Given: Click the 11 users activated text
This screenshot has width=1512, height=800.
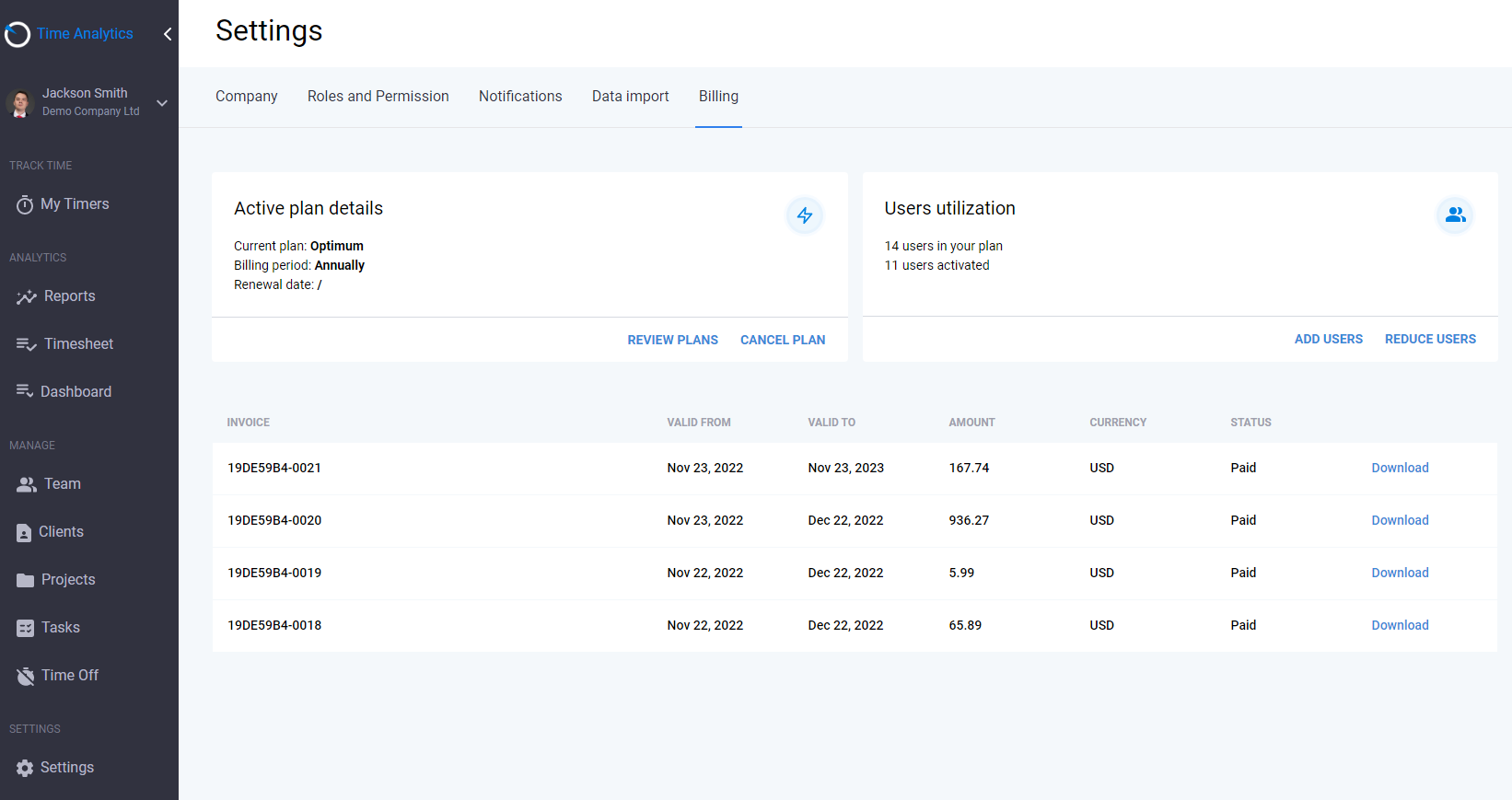Looking at the screenshot, I should 936,265.
